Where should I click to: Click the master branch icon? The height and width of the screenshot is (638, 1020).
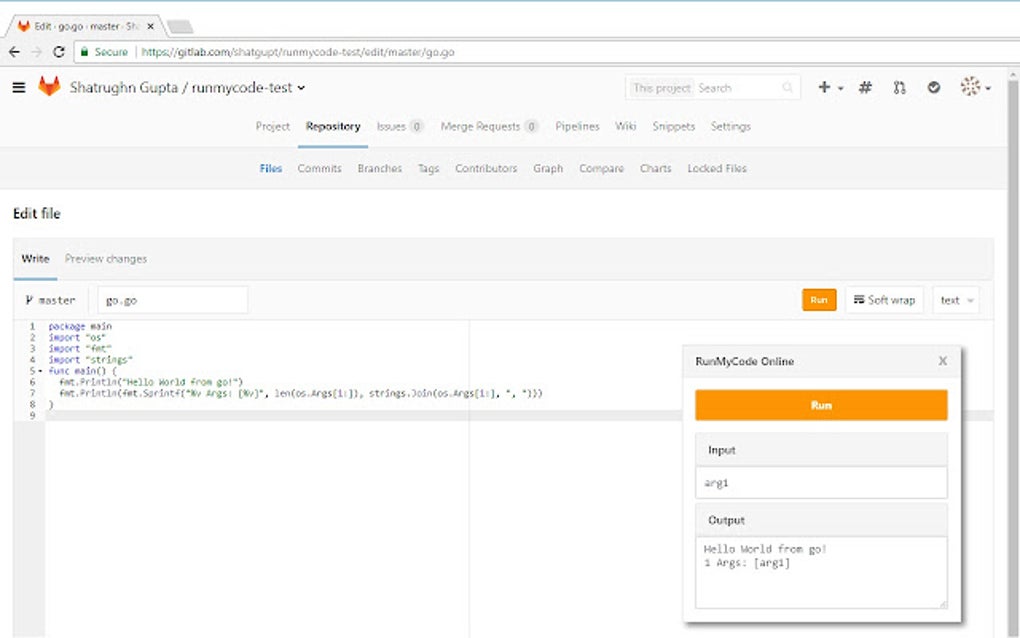click(28, 299)
